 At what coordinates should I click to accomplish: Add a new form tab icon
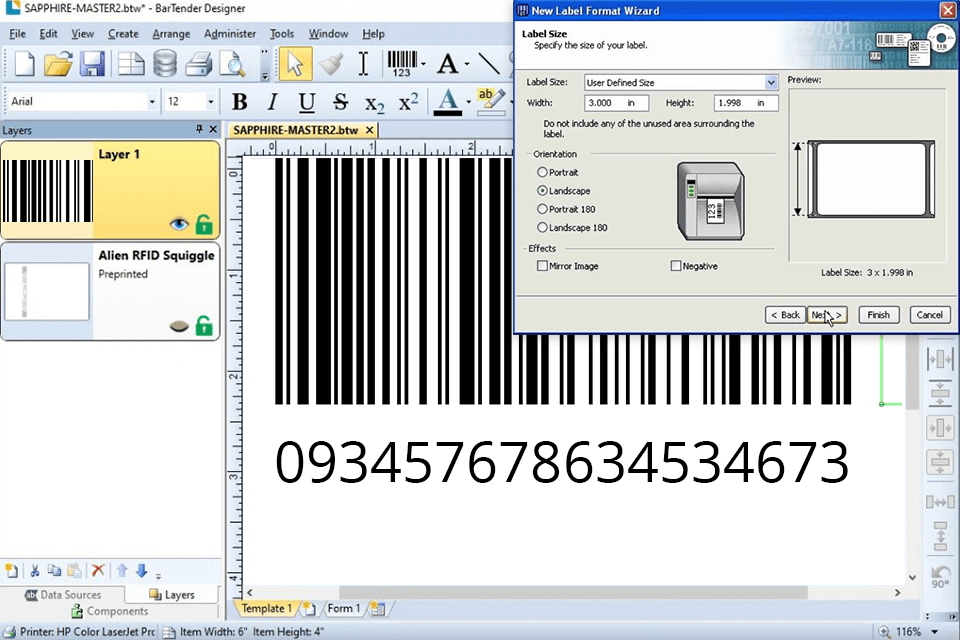click(x=377, y=608)
